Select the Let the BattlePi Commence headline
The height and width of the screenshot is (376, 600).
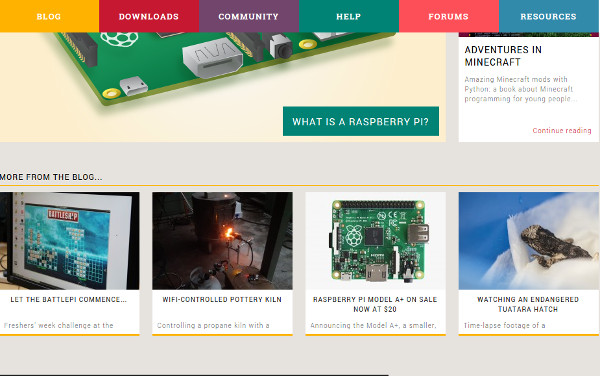coord(68,299)
